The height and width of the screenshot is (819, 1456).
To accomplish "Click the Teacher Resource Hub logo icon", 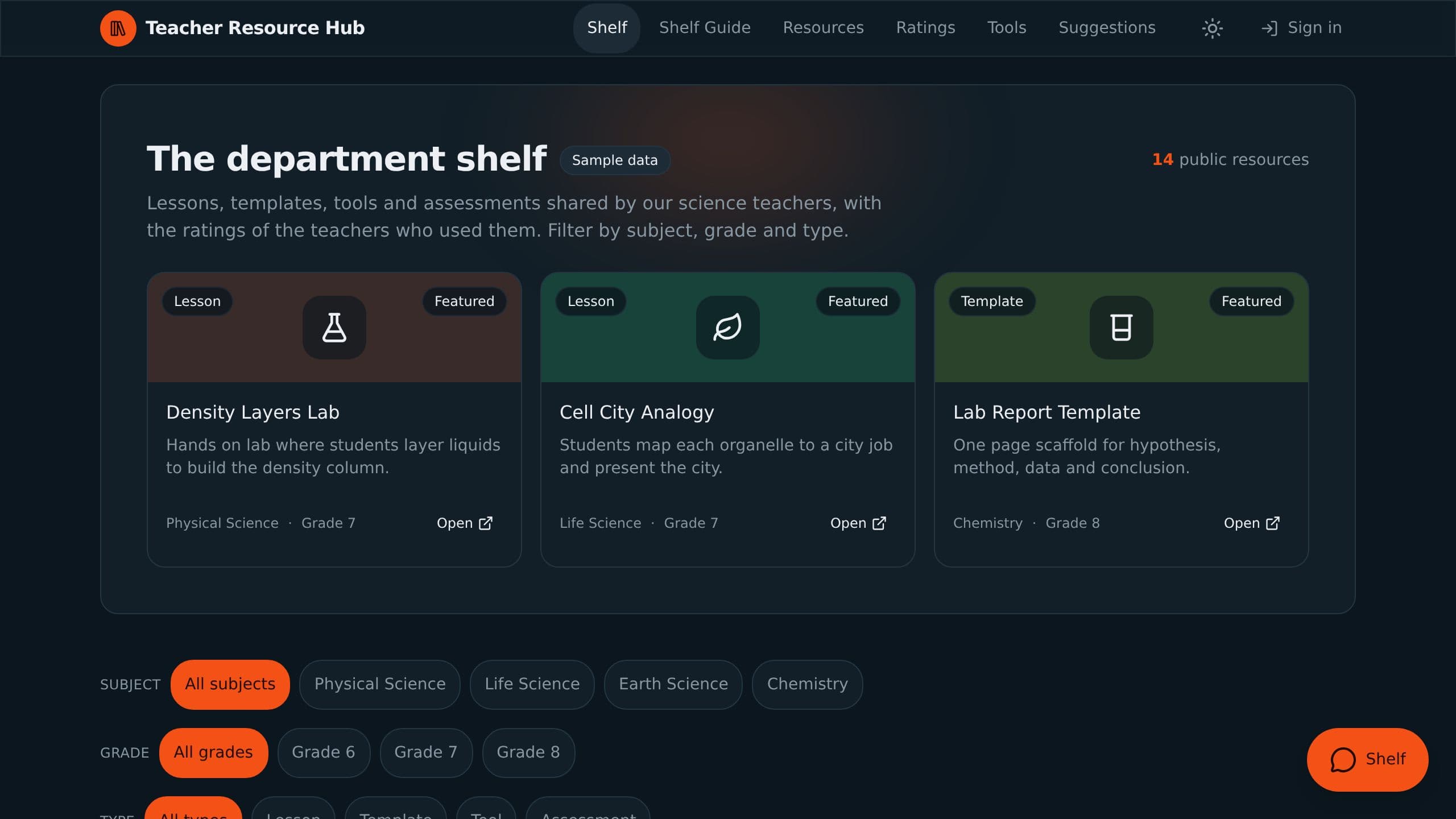I will tap(118, 28).
